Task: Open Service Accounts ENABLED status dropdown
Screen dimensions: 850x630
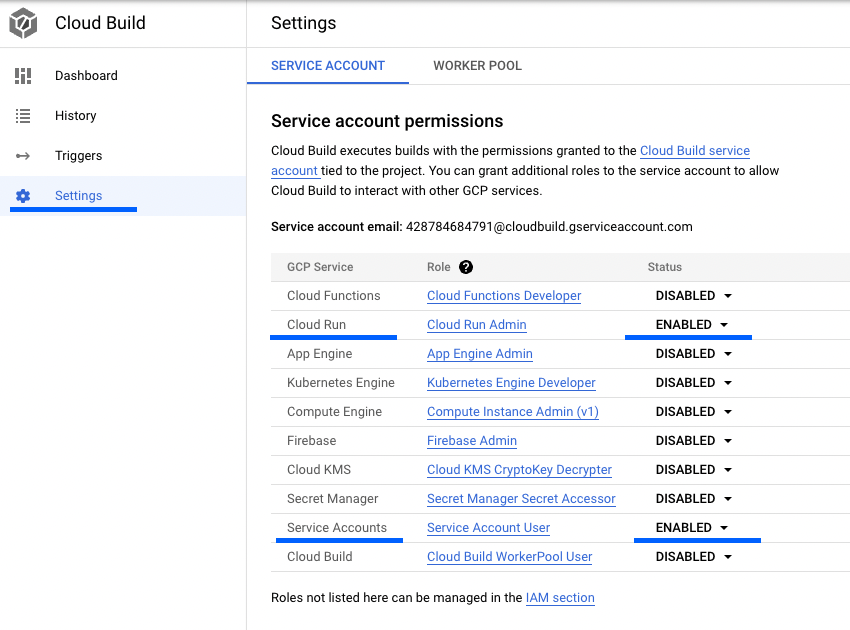Action: 692,528
